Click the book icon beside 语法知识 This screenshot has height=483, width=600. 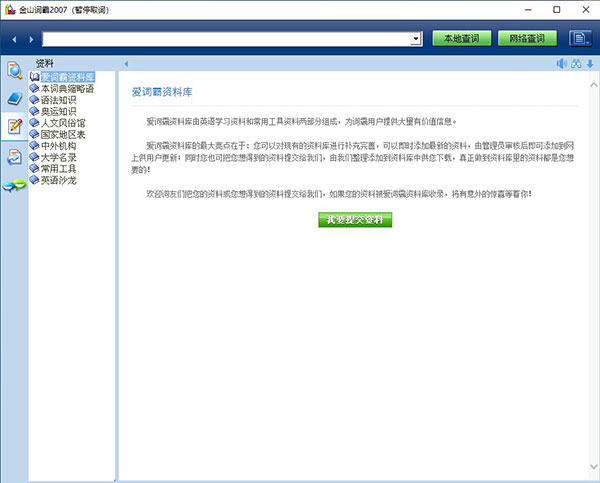pyautogui.click(x=34, y=100)
